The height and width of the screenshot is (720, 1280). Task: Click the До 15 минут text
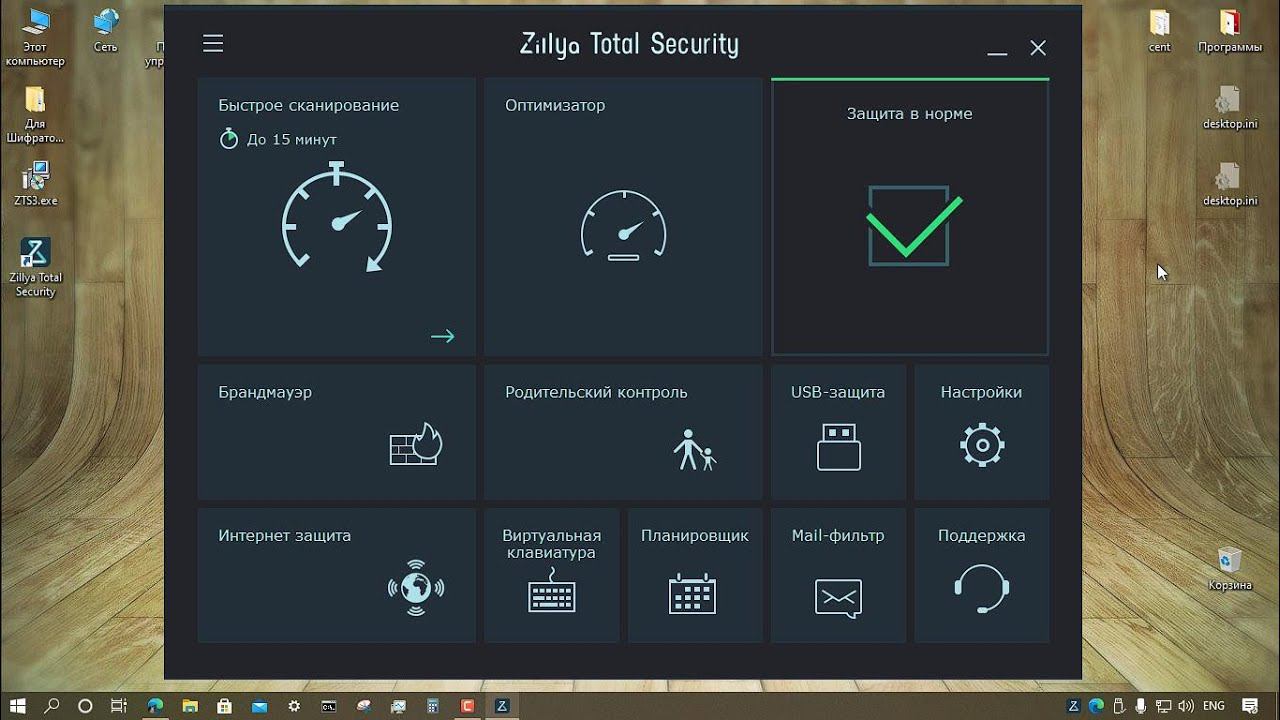point(292,140)
